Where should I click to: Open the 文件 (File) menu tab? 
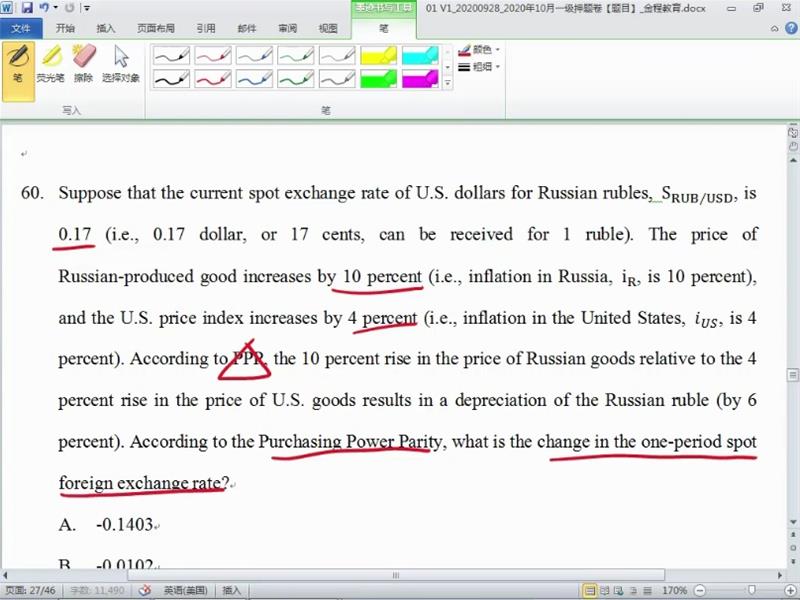coord(21,29)
